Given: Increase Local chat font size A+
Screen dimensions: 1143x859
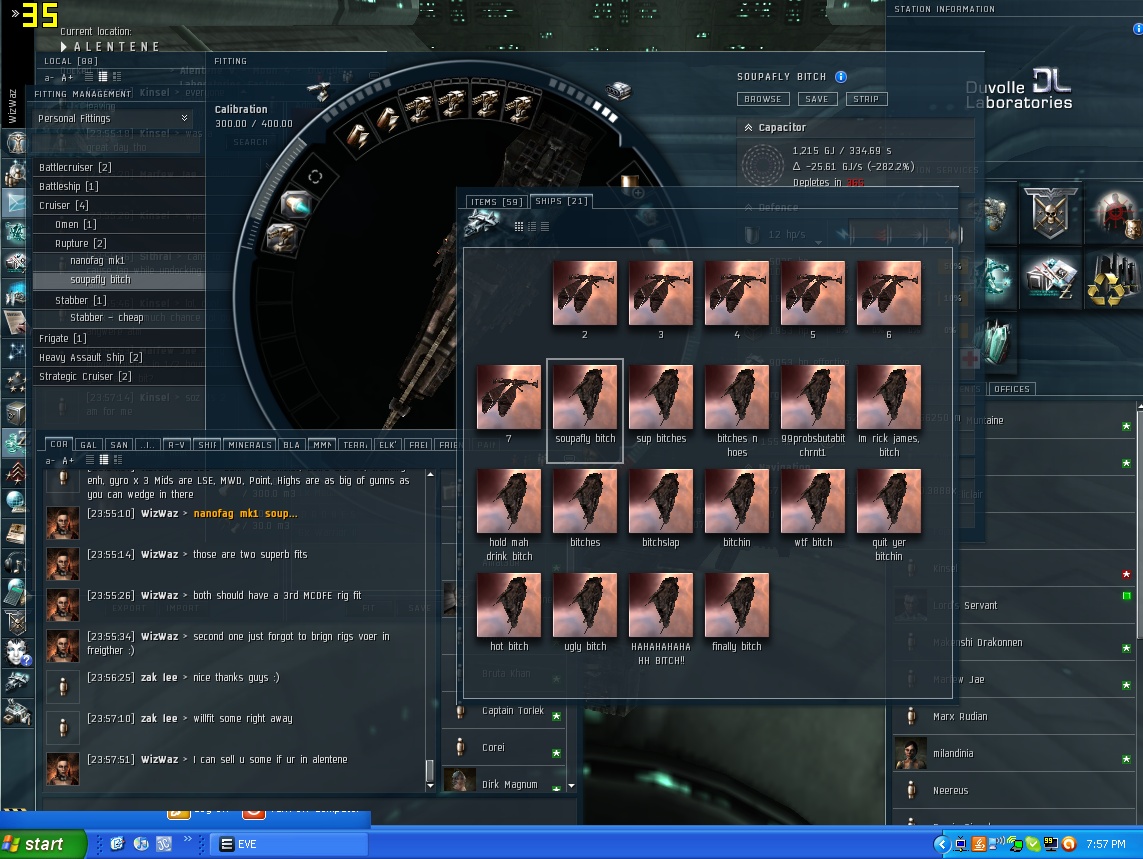Looking at the screenshot, I should 67,77.
